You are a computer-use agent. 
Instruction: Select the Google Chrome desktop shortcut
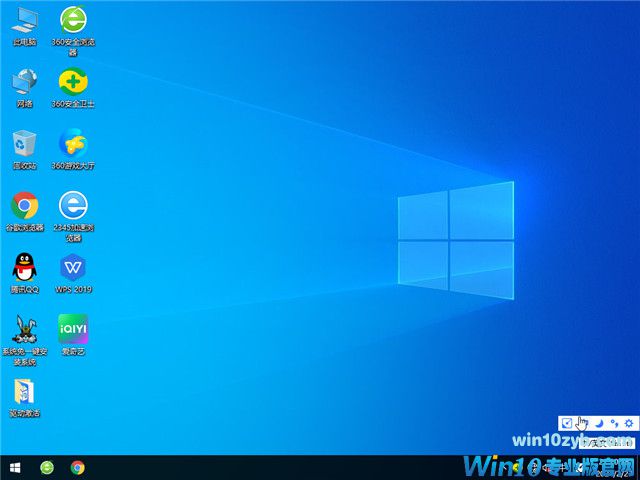(x=24, y=211)
